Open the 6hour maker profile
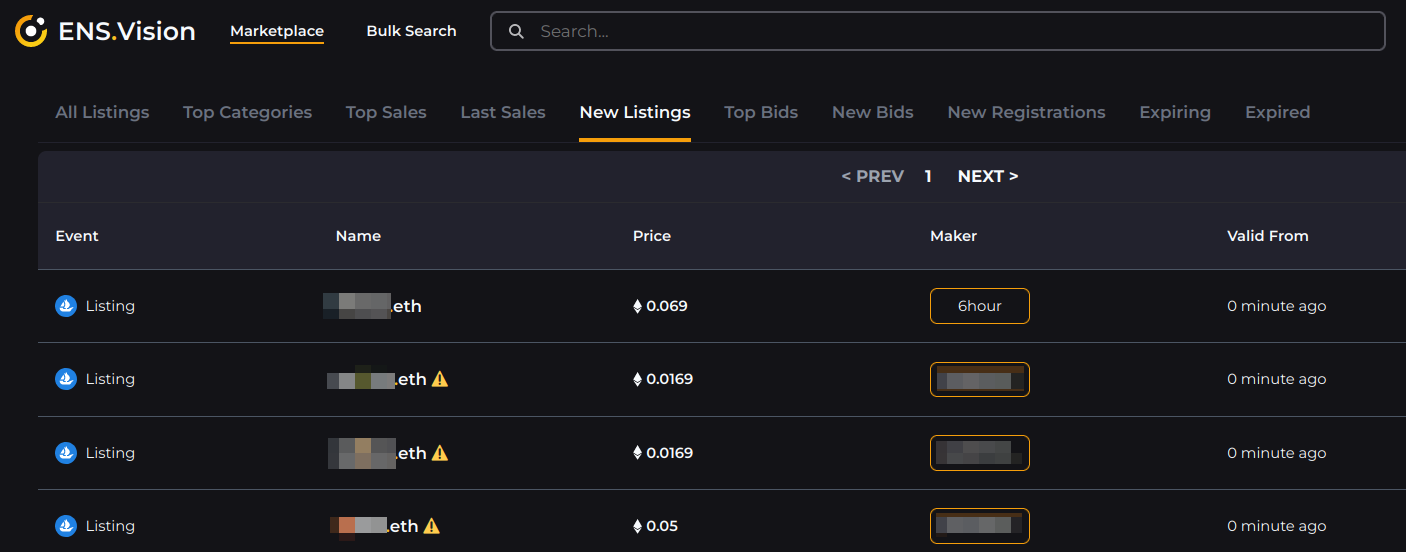Viewport: 1406px width, 552px height. (980, 306)
